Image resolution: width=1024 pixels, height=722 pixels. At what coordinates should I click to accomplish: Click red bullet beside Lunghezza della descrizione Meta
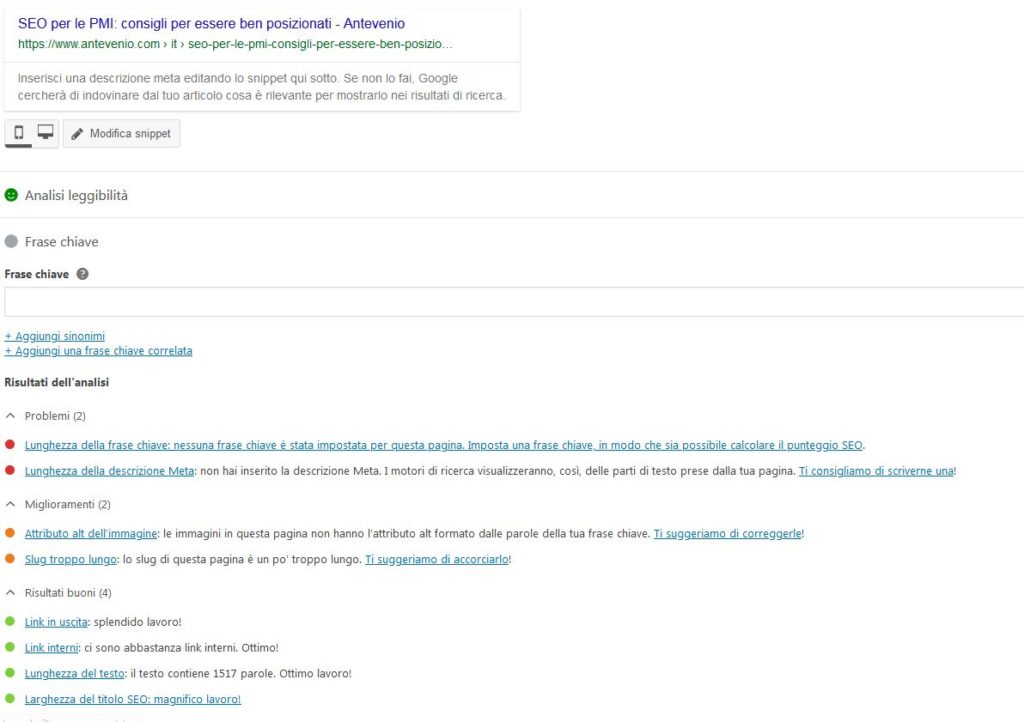click(10, 470)
